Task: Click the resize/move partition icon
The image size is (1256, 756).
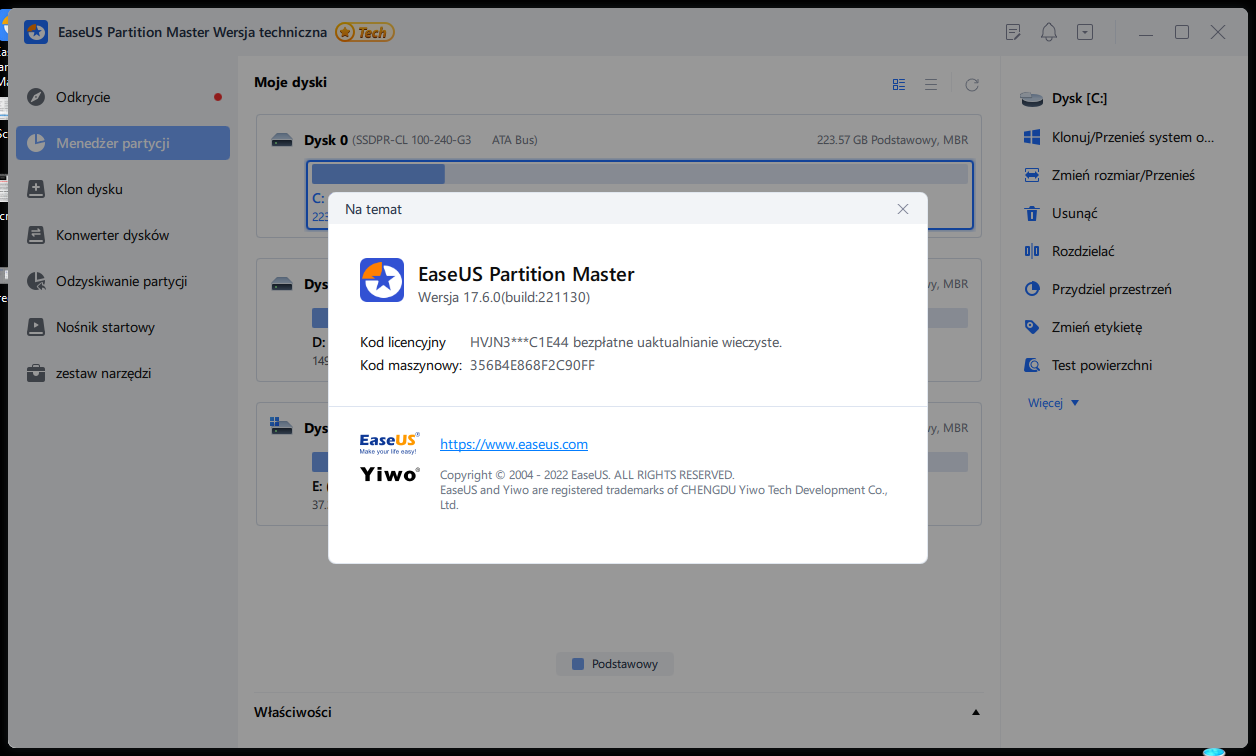Action: coord(1032,175)
